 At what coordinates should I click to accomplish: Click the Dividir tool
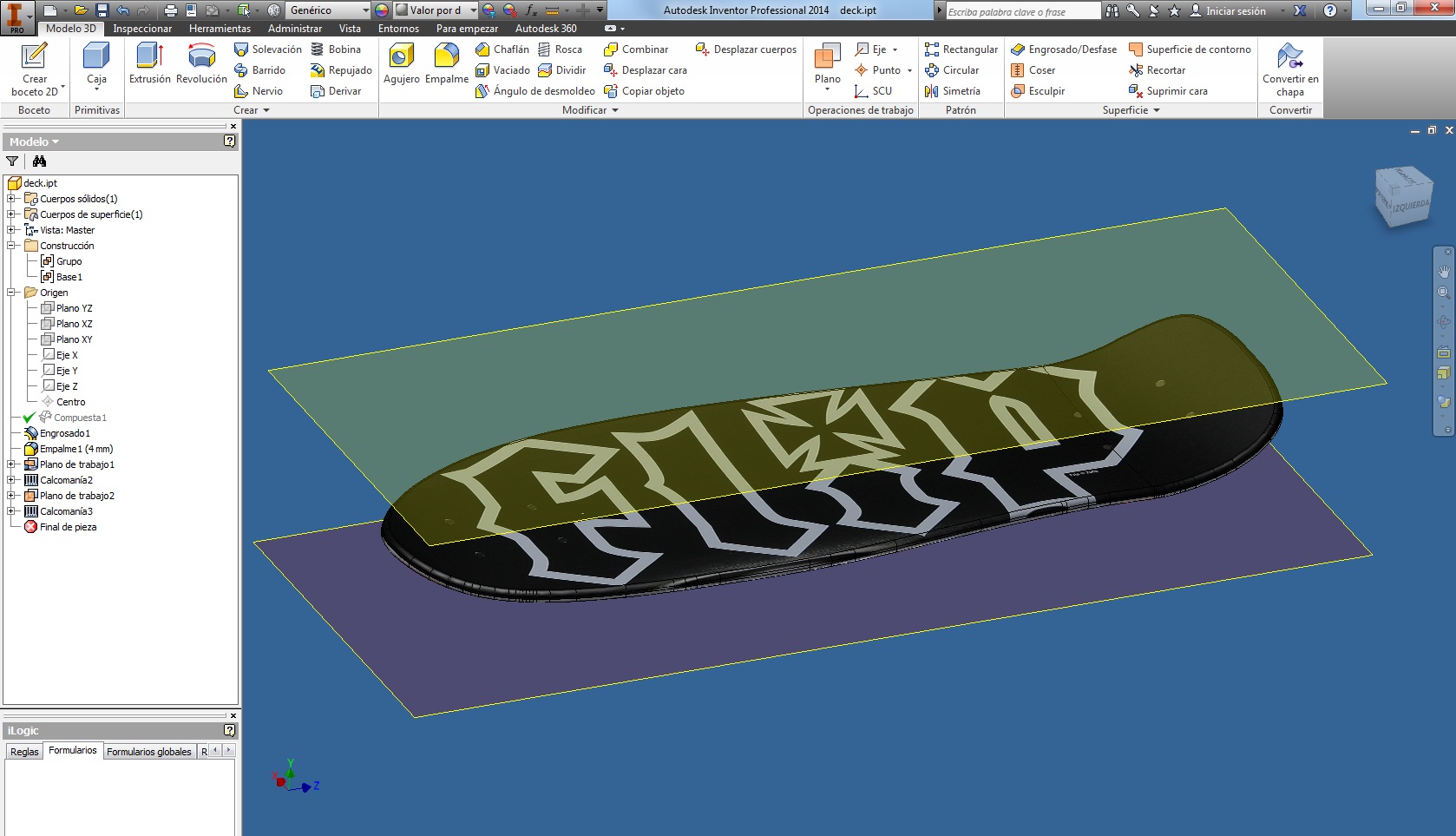pos(562,70)
